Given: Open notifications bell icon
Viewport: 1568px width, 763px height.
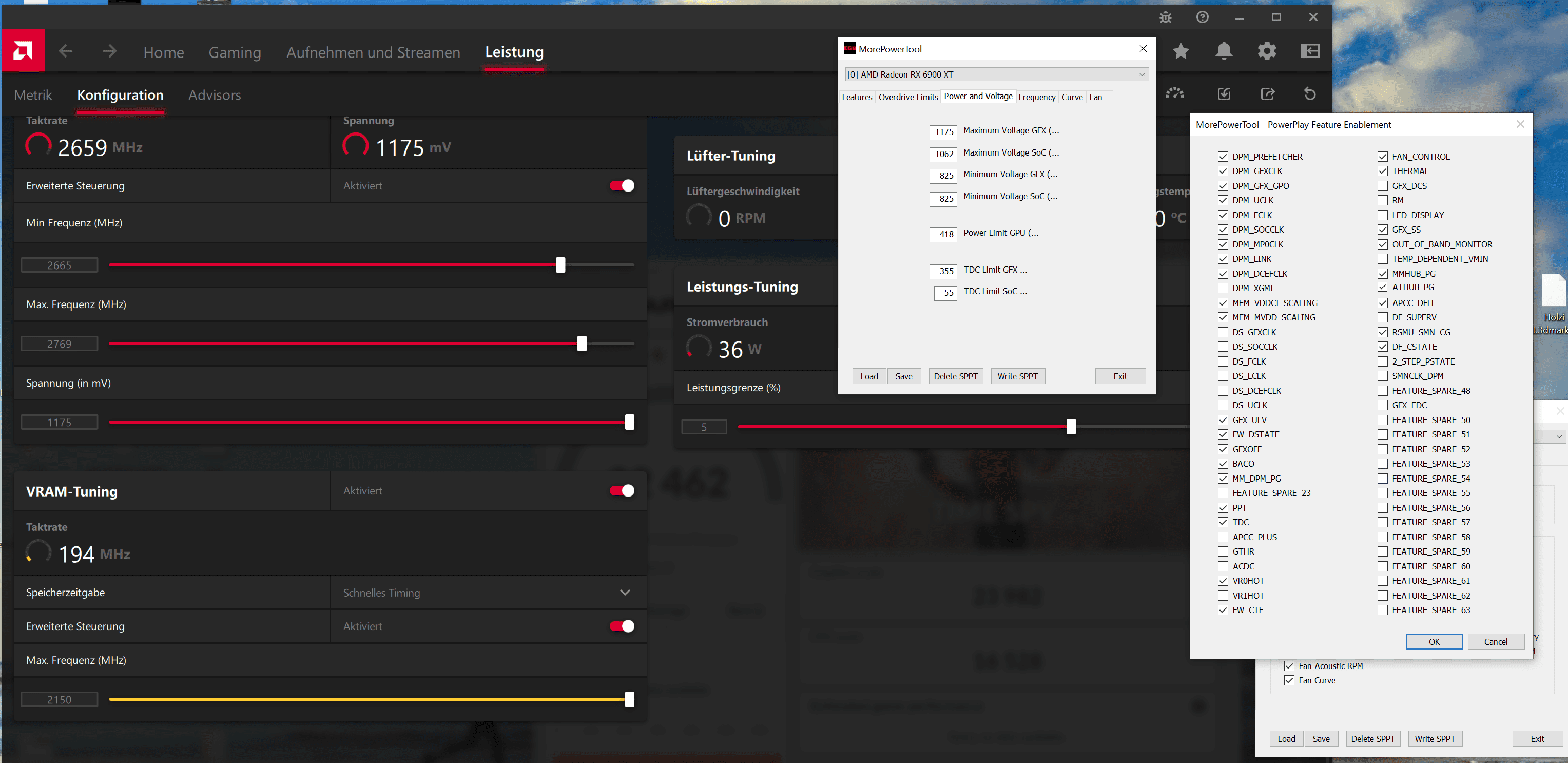Looking at the screenshot, I should [x=1224, y=51].
